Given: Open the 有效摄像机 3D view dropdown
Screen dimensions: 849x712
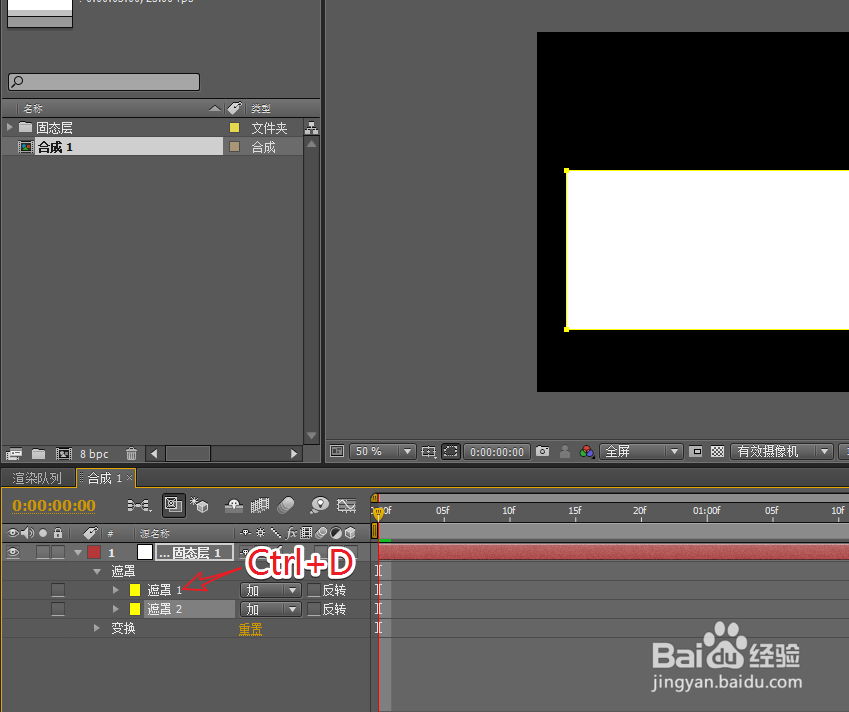Looking at the screenshot, I should [x=781, y=452].
